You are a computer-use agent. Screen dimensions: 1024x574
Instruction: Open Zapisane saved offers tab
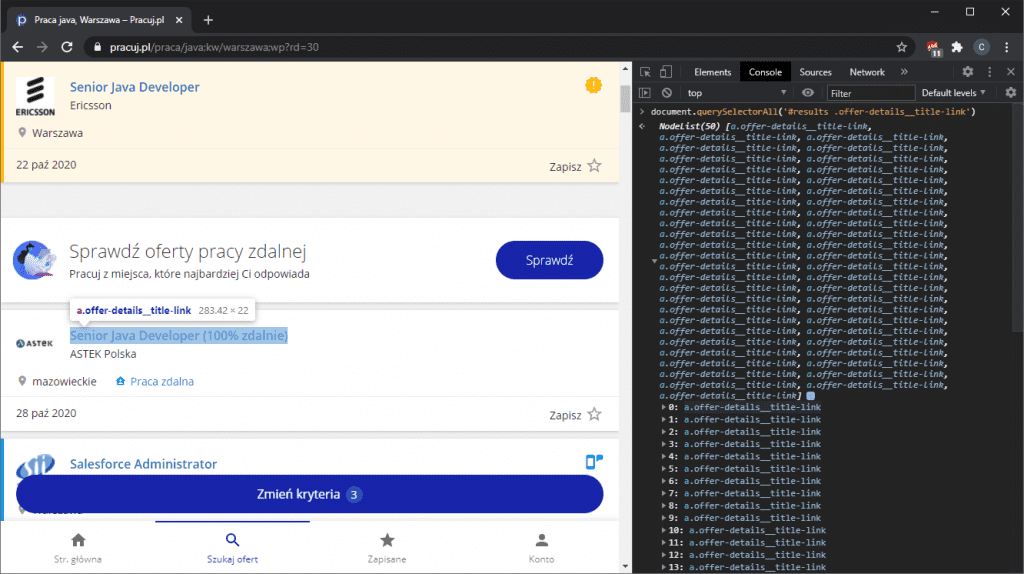pyautogui.click(x=387, y=548)
